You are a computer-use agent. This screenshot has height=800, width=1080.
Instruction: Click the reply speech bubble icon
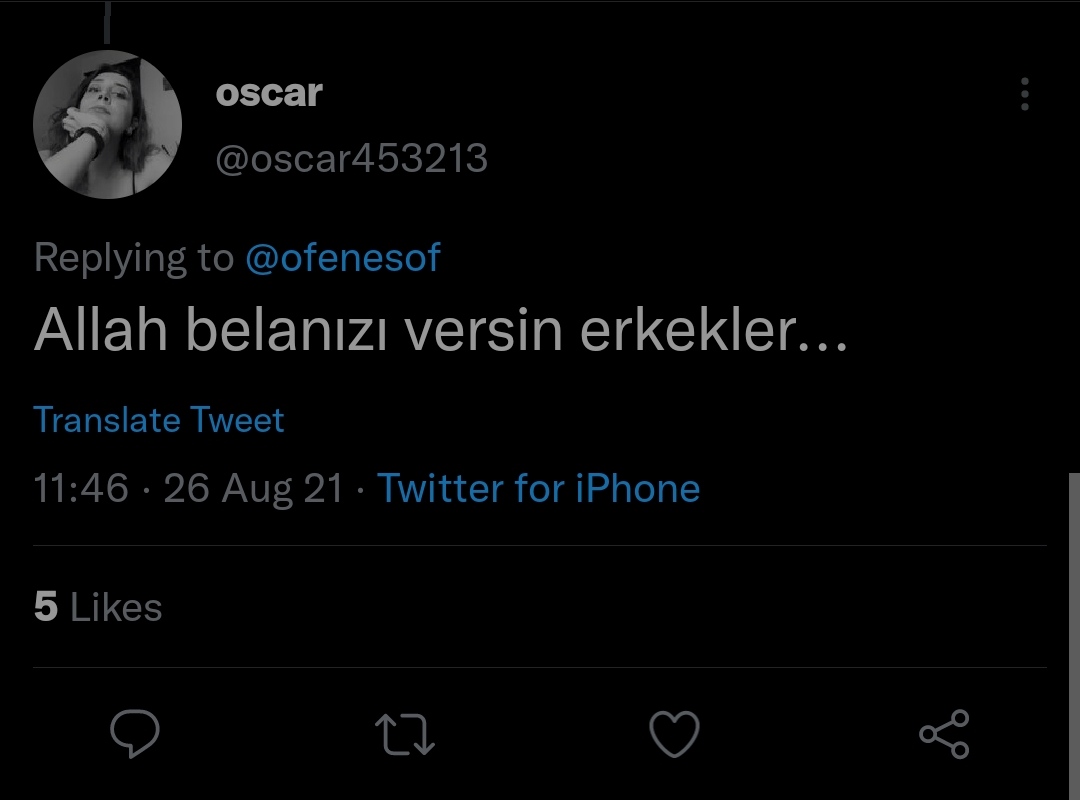[134, 734]
